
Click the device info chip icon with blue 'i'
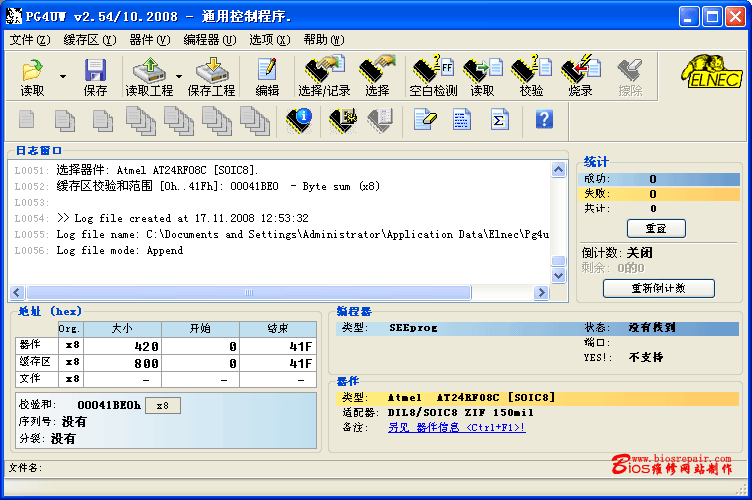coord(299,120)
